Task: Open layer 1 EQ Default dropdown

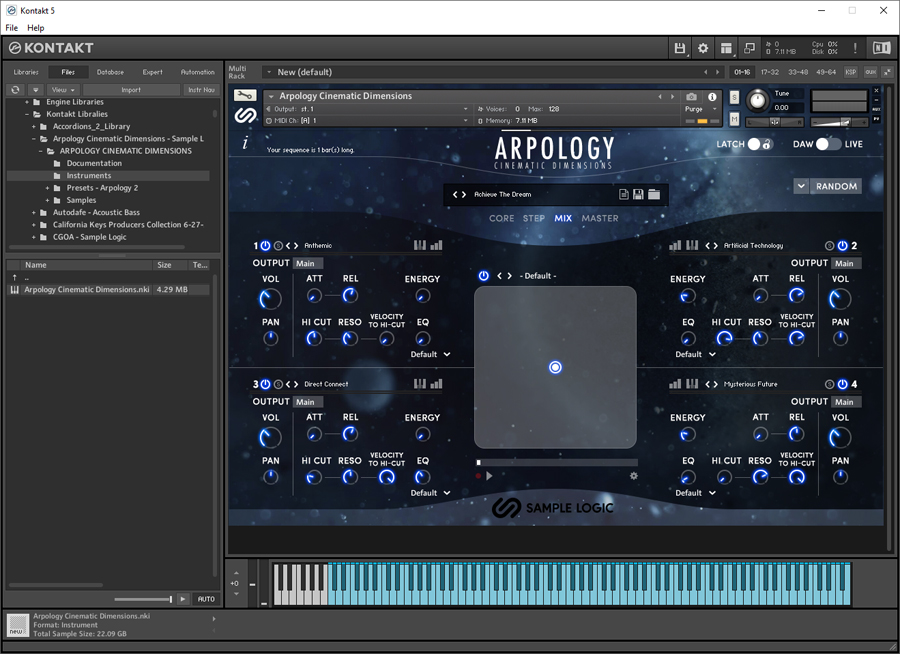Action: [x=430, y=354]
